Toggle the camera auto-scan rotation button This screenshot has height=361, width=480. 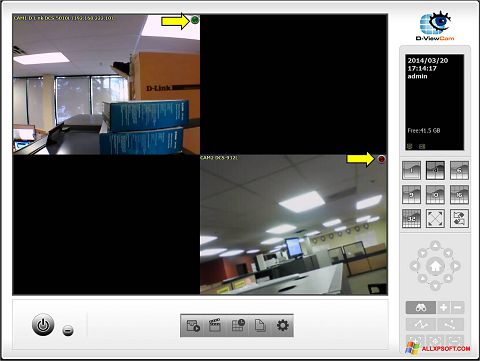pos(459,219)
